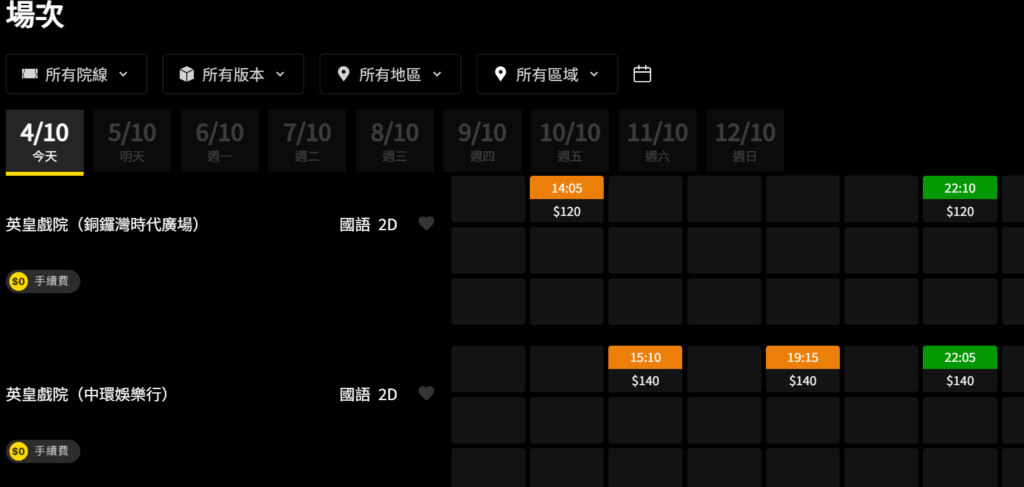Open the 所有版本 filter dropdown
Screen dimensions: 1024x487
[232, 74]
